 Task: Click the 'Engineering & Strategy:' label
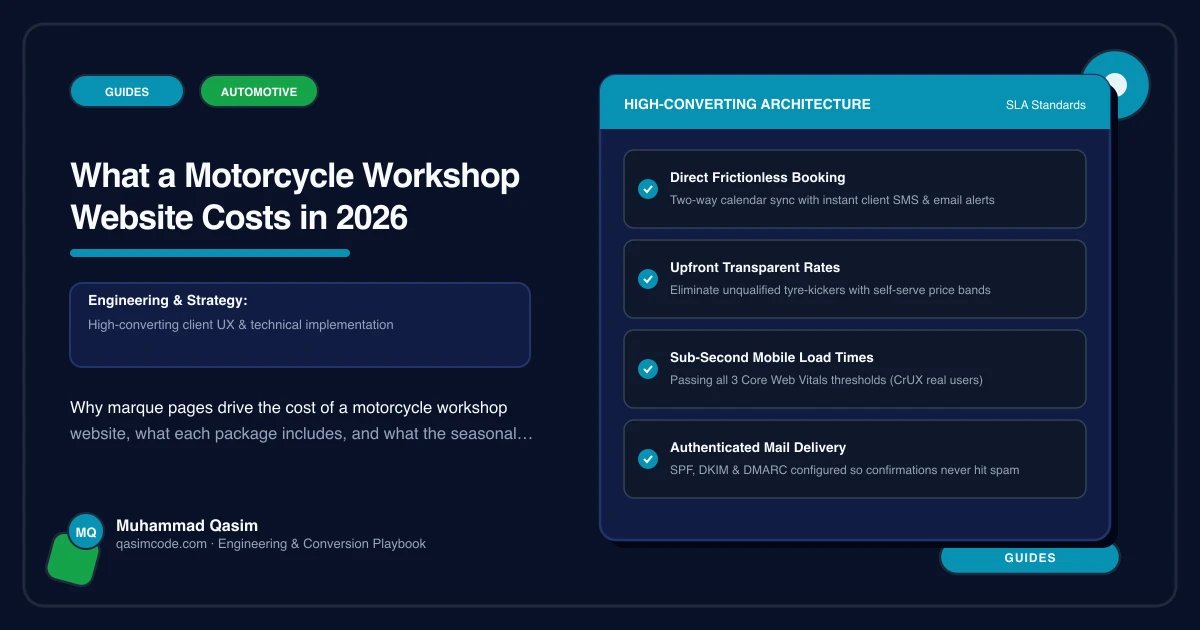pyautogui.click(x=168, y=300)
